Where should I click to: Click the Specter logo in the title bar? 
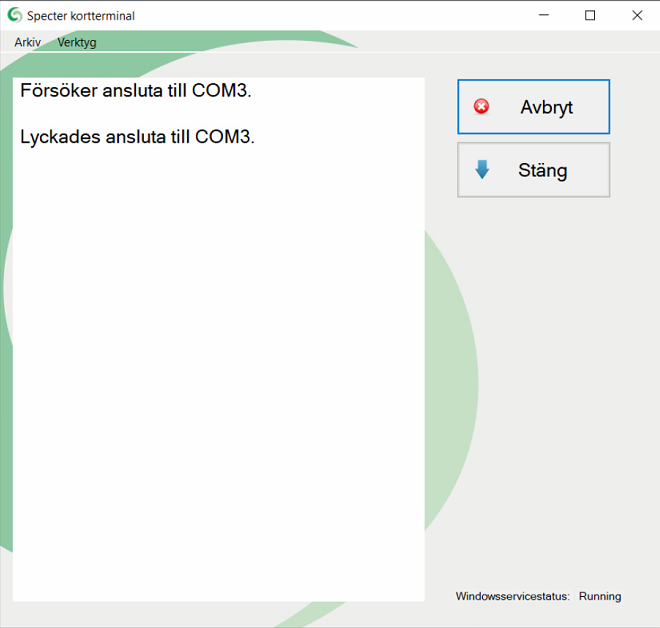14,15
